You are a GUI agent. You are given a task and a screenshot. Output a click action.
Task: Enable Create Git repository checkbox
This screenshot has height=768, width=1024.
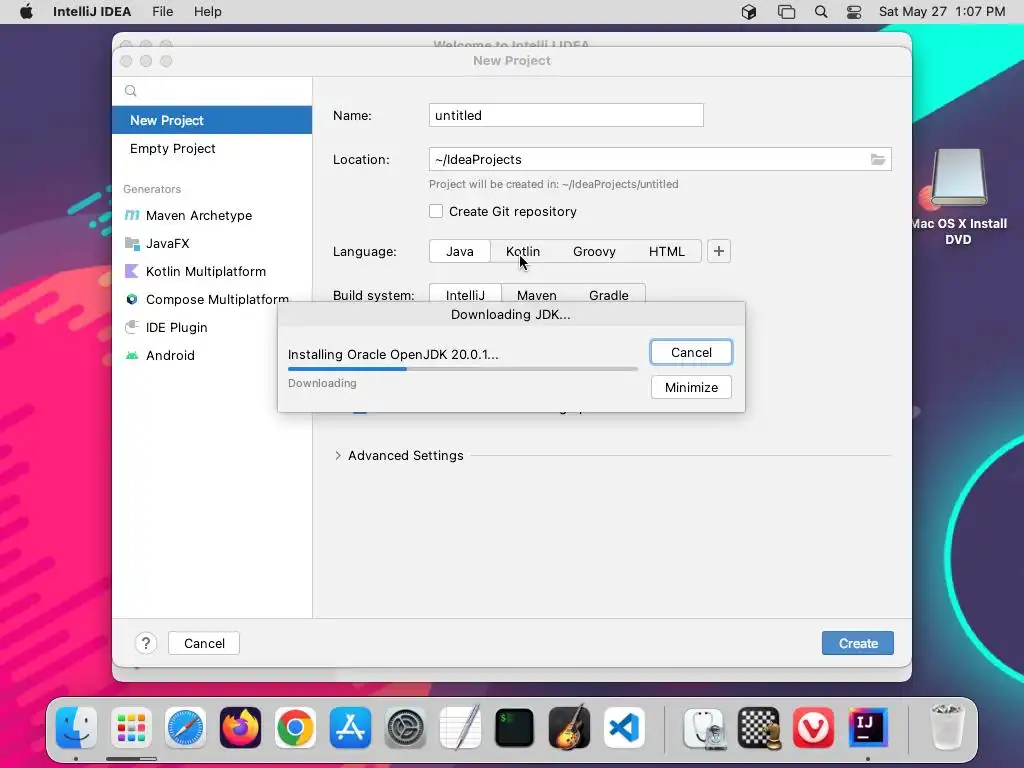(436, 212)
